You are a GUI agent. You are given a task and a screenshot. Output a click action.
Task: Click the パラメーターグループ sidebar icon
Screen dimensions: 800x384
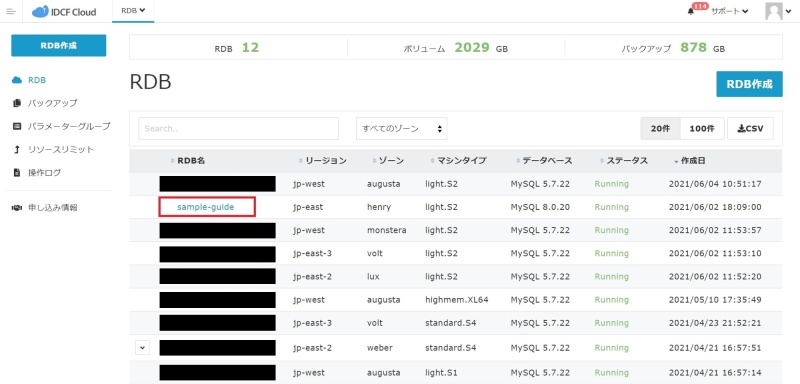click(x=16, y=126)
